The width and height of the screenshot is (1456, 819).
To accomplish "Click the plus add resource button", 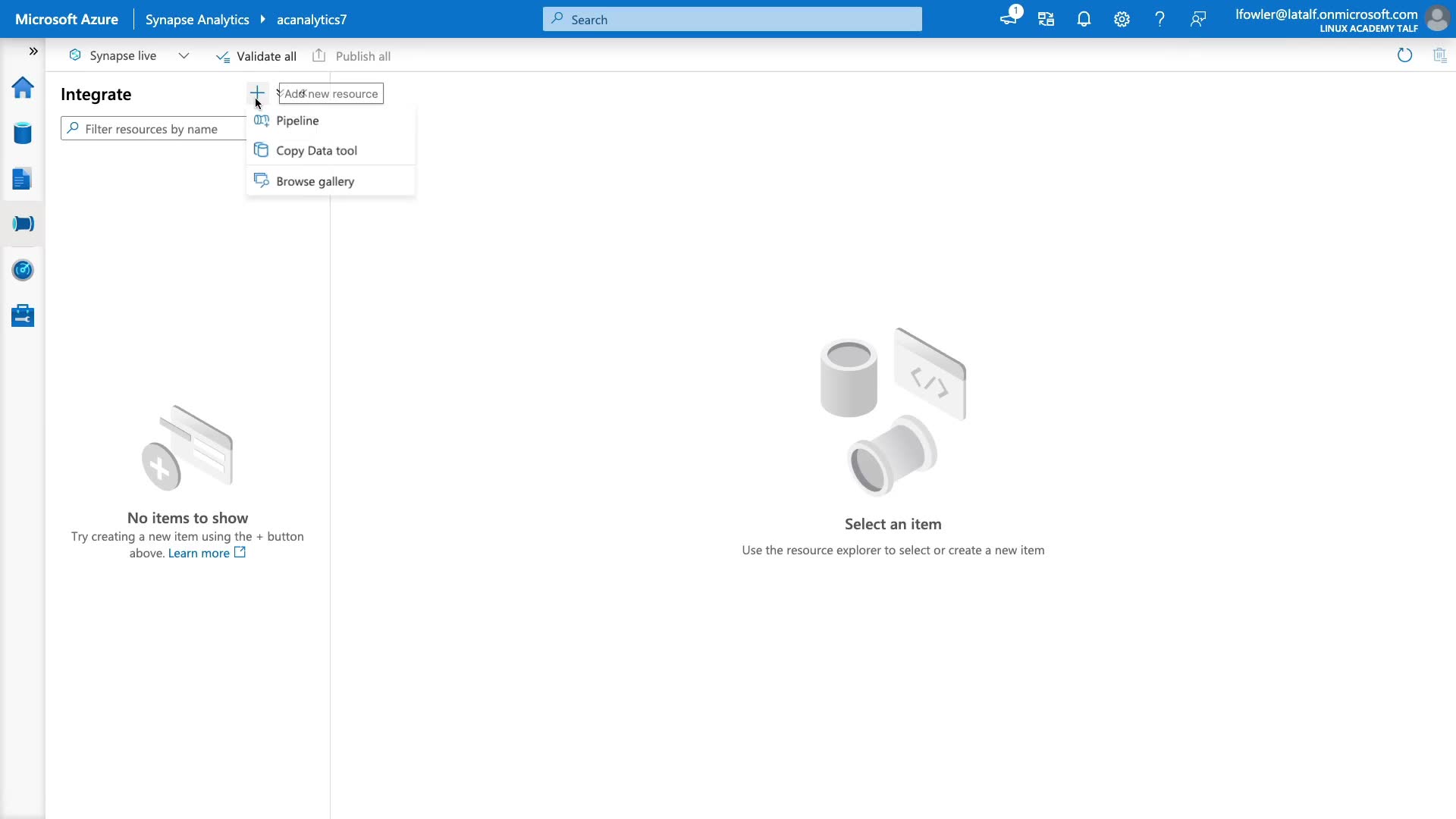I will tap(257, 93).
